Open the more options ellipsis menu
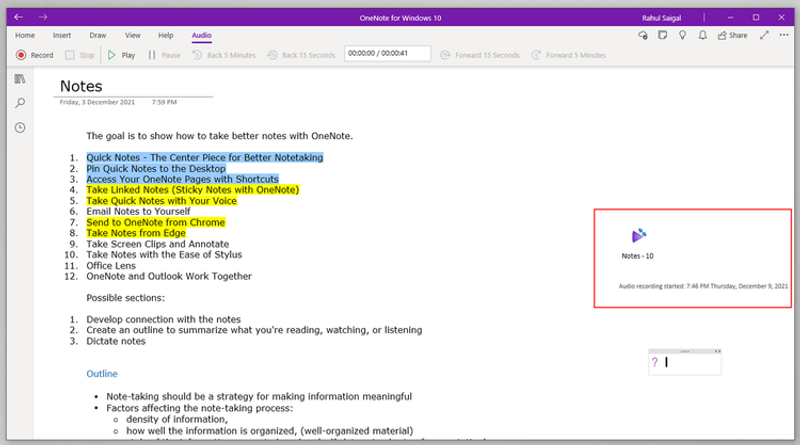The image size is (800, 445). point(784,35)
